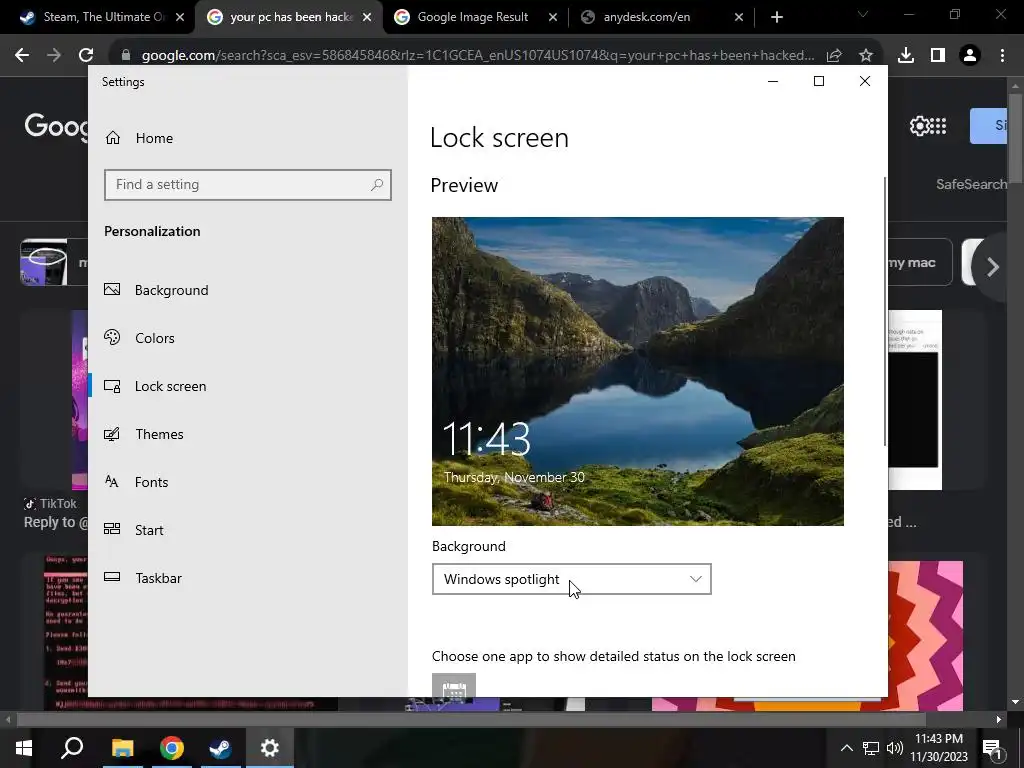Open Chrome profile avatar

[970, 55]
